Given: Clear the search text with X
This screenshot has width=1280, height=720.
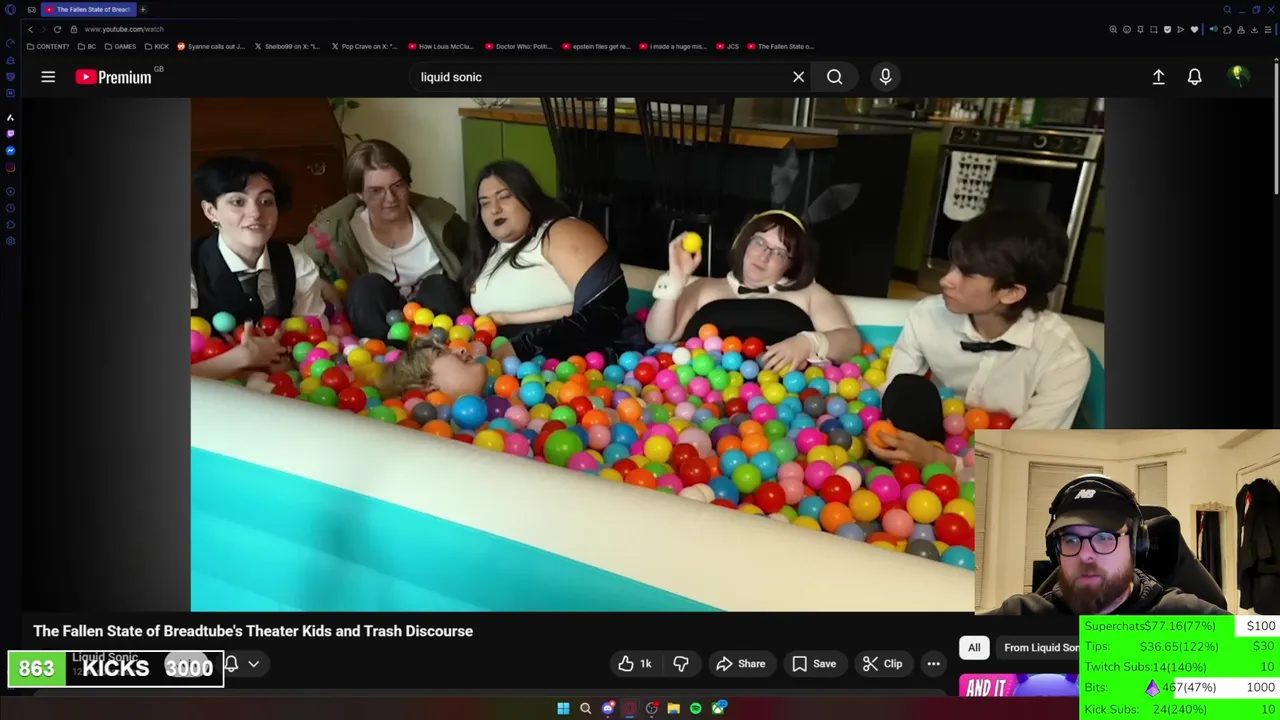Looking at the screenshot, I should [x=798, y=77].
